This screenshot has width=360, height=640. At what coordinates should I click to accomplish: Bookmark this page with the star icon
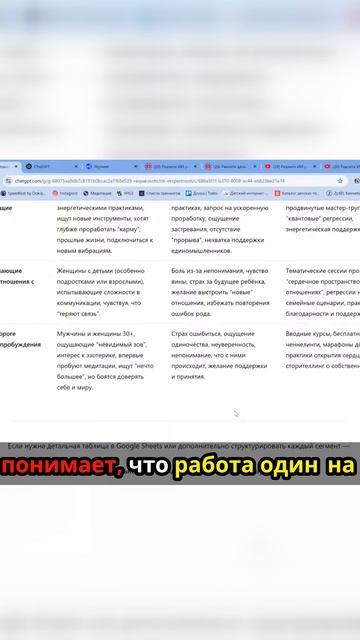(340, 181)
